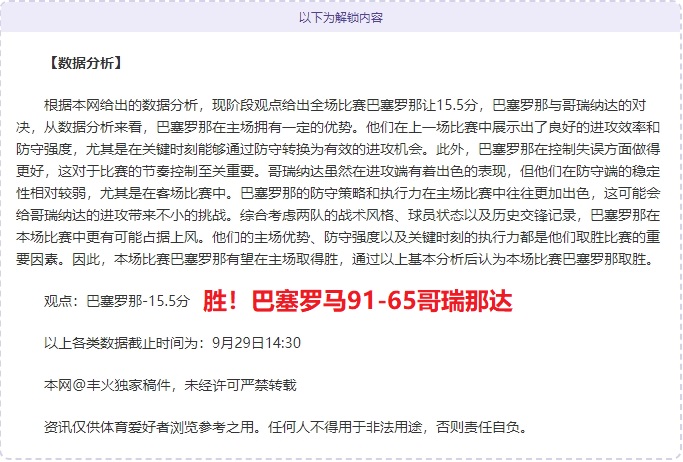Click the paragraph line starting 更好，这对于比赛的节奏控制
683x462 pixels.
pos(338,171)
